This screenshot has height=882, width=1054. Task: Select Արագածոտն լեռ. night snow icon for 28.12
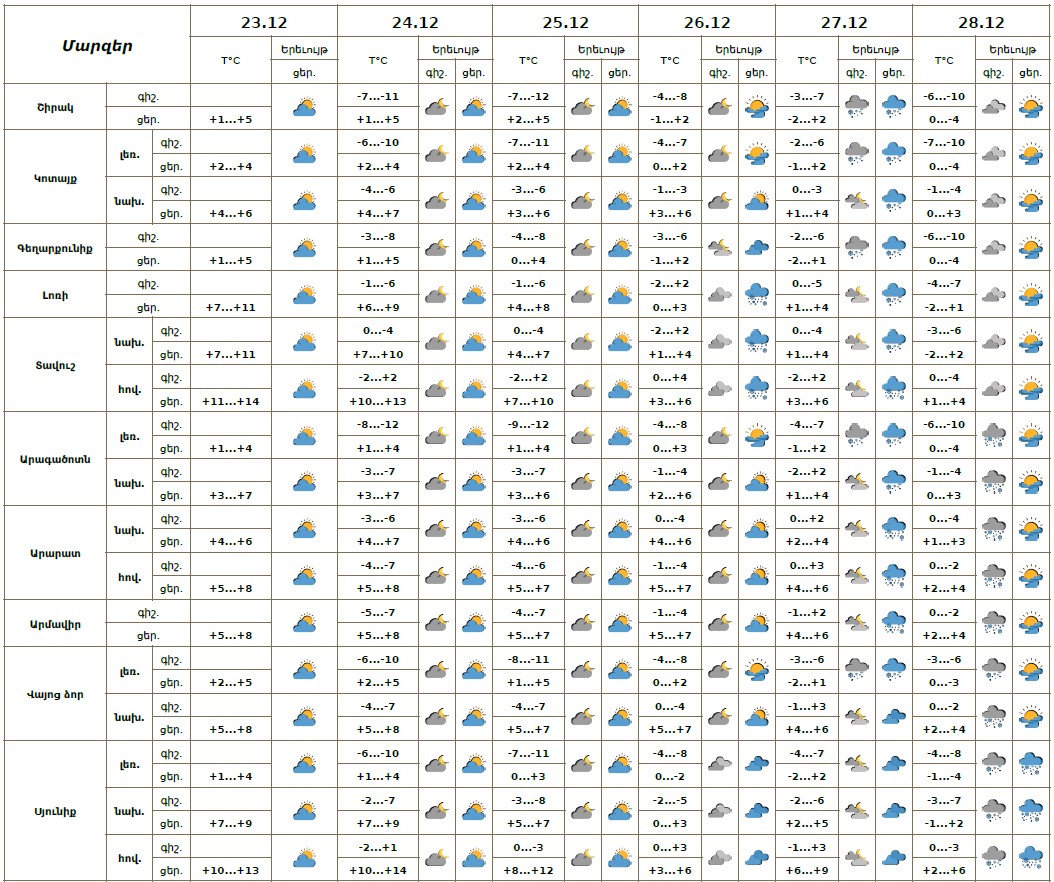point(993,436)
